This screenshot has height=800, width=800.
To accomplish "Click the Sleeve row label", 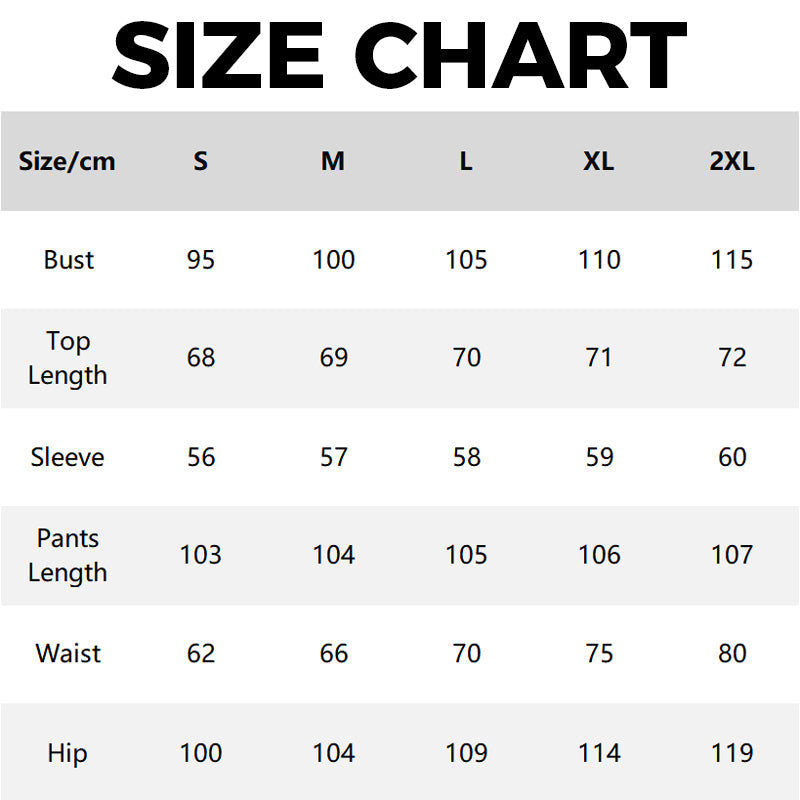I will [68, 457].
